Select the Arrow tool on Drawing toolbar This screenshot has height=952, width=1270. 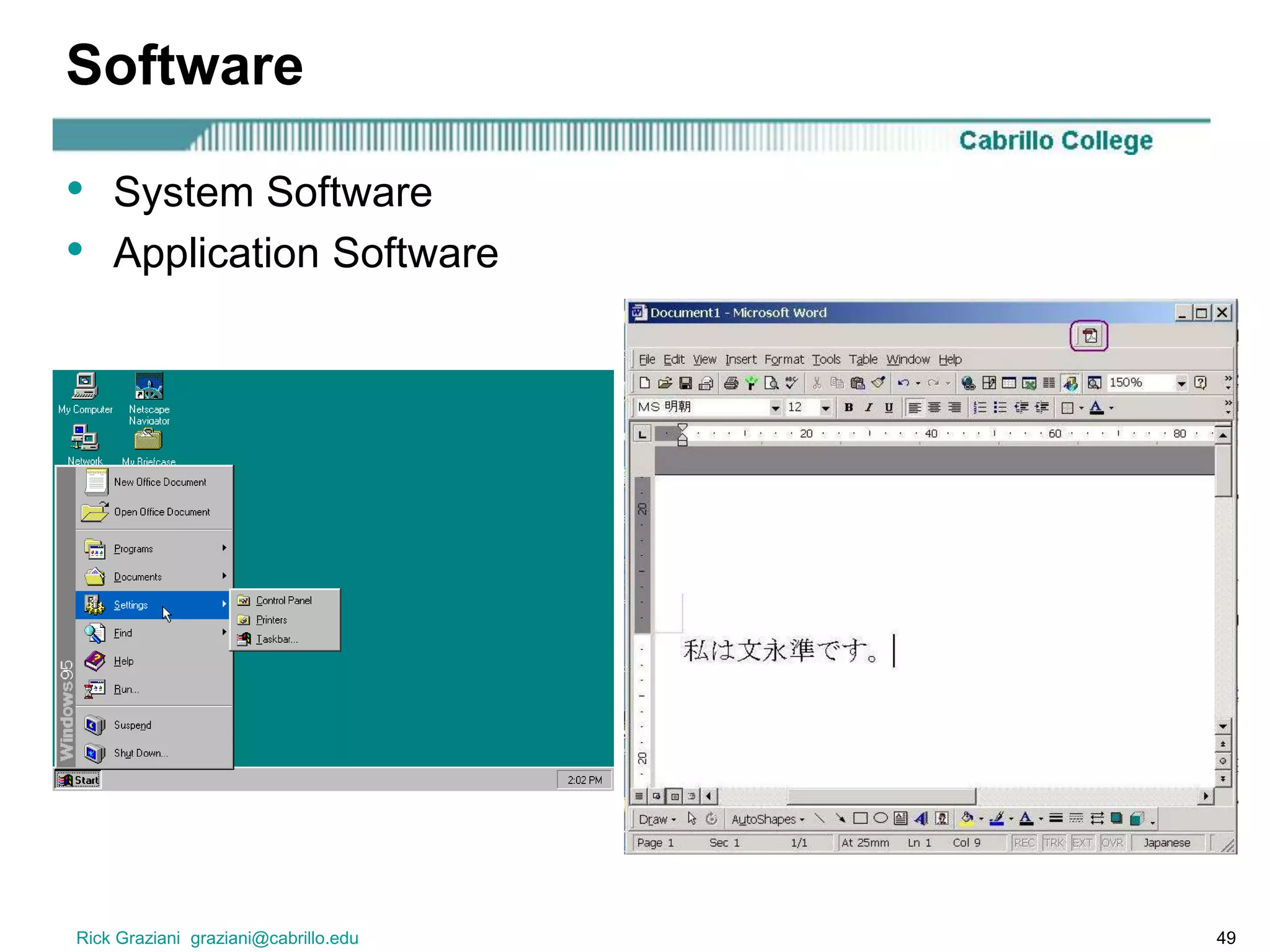[x=840, y=819]
